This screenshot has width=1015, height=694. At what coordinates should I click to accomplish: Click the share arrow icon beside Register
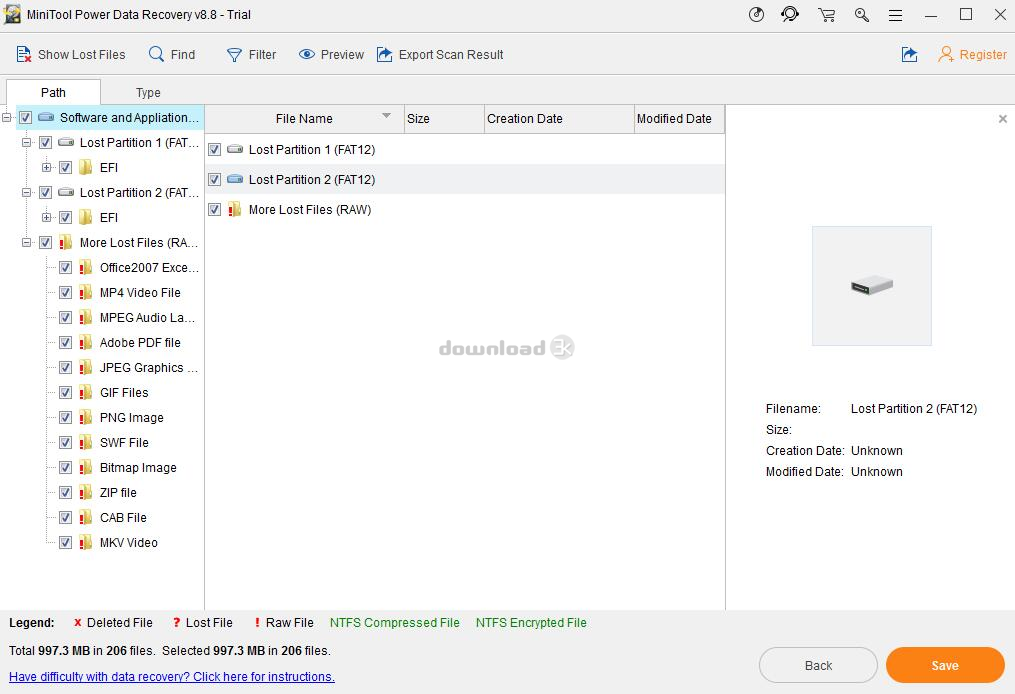point(909,55)
